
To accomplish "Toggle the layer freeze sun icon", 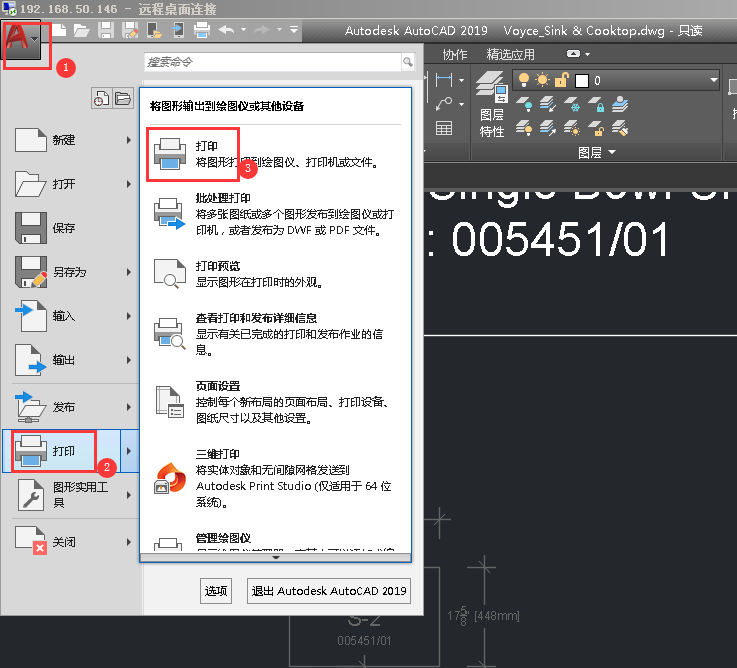I will [x=542, y=80].
